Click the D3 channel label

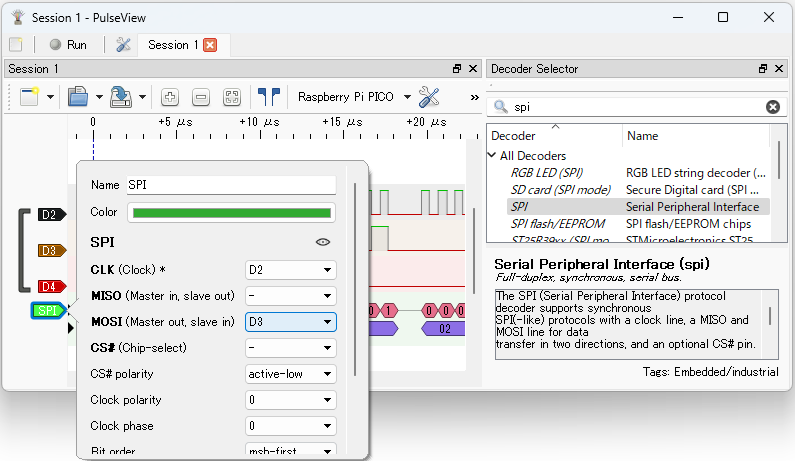pyautogui.click(x=52, y=251)
